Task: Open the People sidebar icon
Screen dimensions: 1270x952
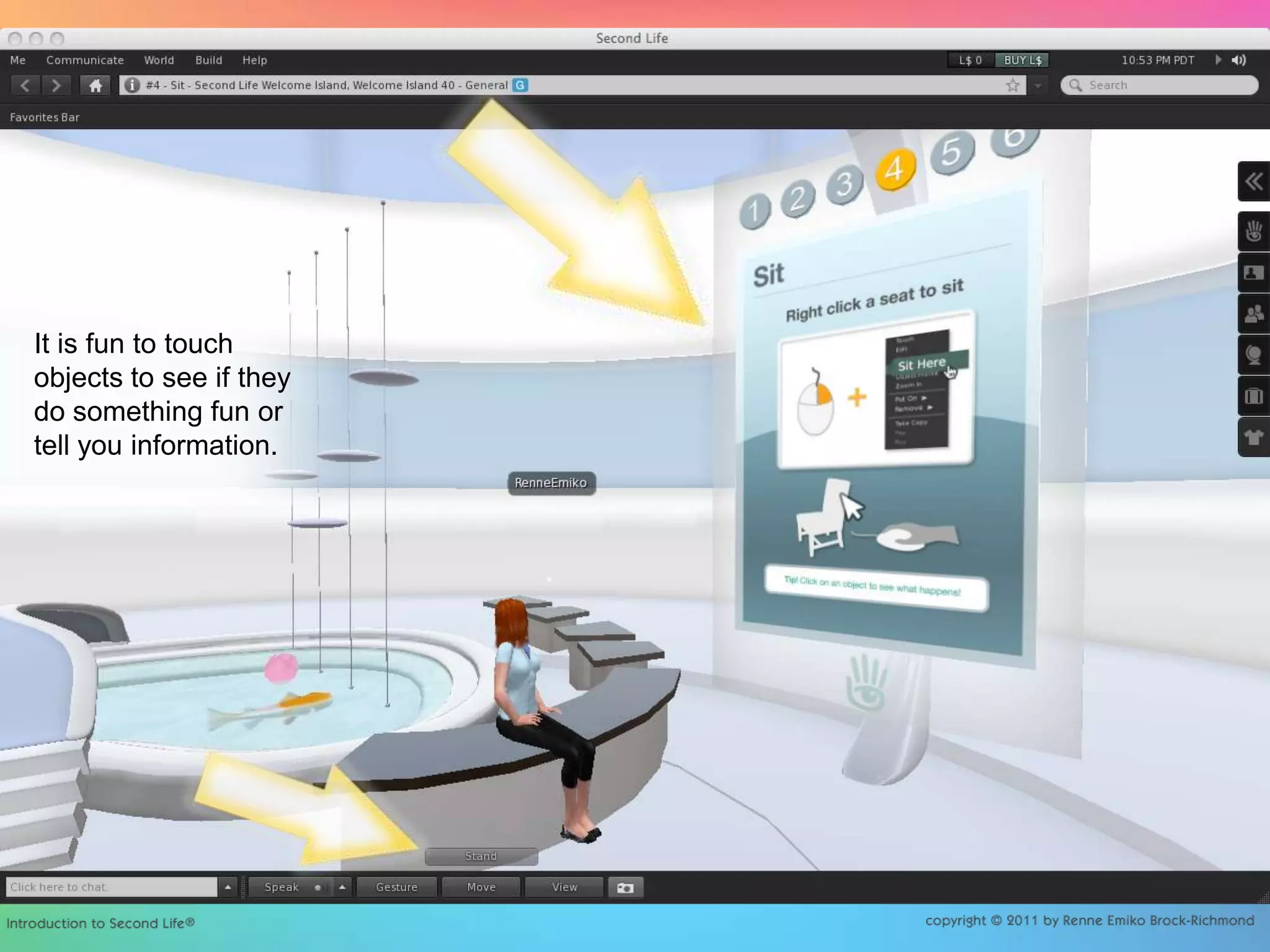Action: click(x=1253, y=314)
